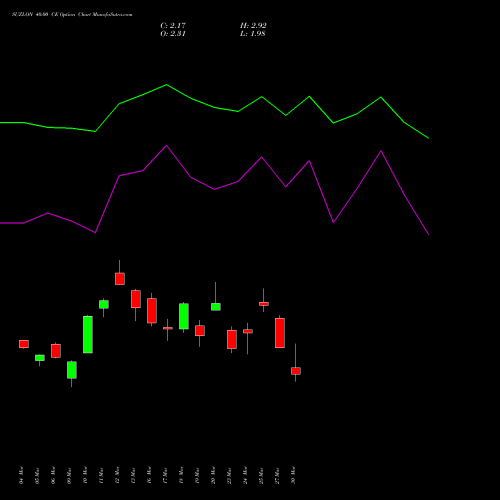Image resolution: width=500 pixels, height=500 pixels.
Task: Select the green candlestick for 09 Mar
Action: tap(72, 370)
